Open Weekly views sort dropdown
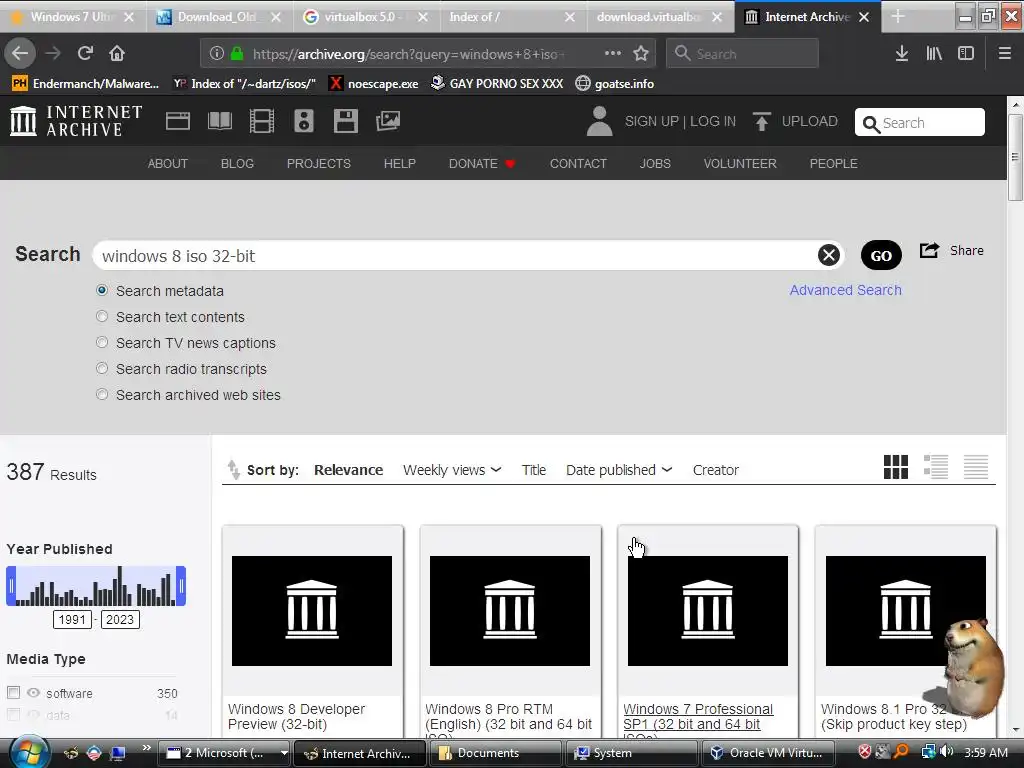The image size is (1024, 768). tap(452, 470)
